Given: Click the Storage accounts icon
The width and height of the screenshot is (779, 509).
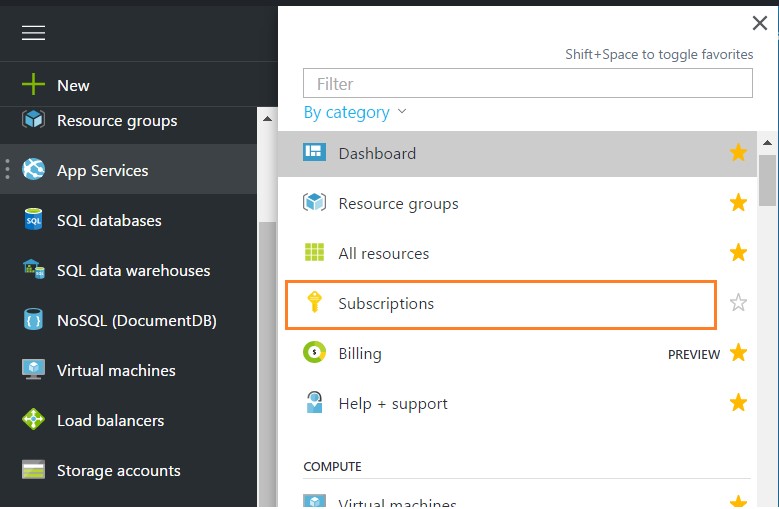Looking at the screenshot, I should point(34,470).
